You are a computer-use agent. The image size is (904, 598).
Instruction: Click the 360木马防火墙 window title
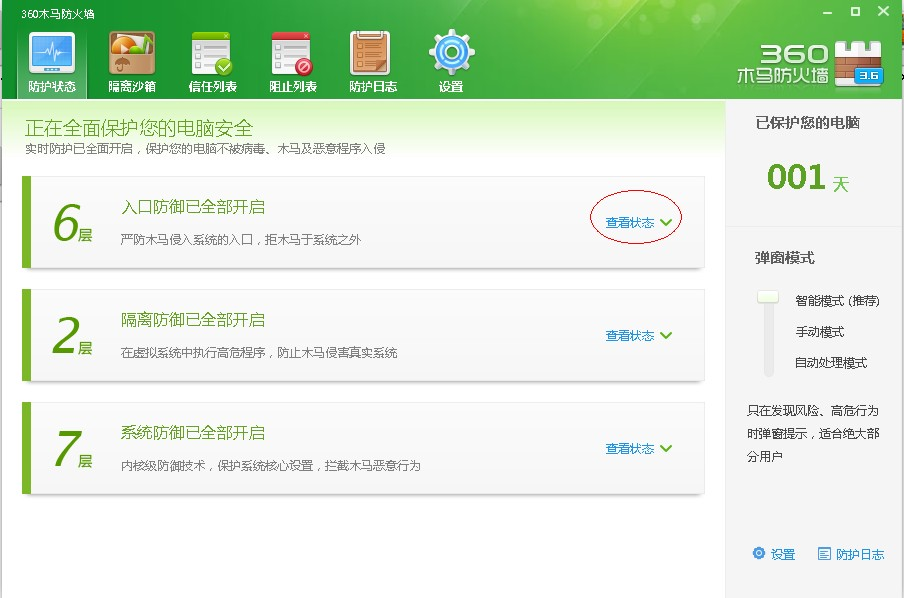point(58,14)
